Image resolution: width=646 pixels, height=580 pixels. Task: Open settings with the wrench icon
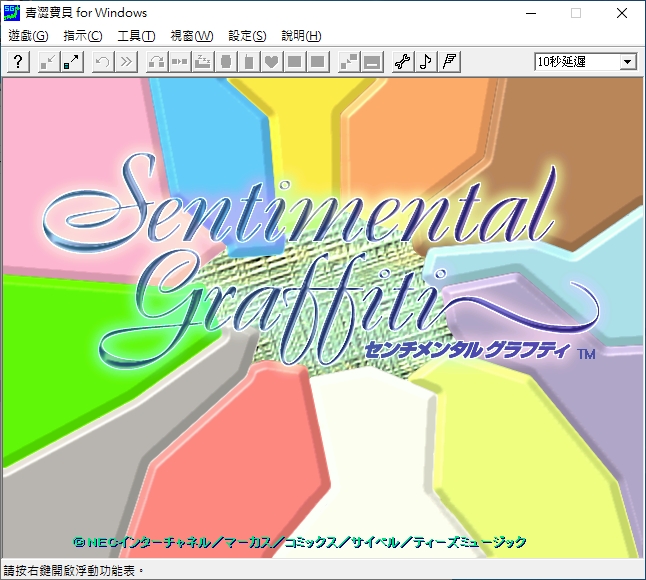pyautogui.click(x=403, y=62)
